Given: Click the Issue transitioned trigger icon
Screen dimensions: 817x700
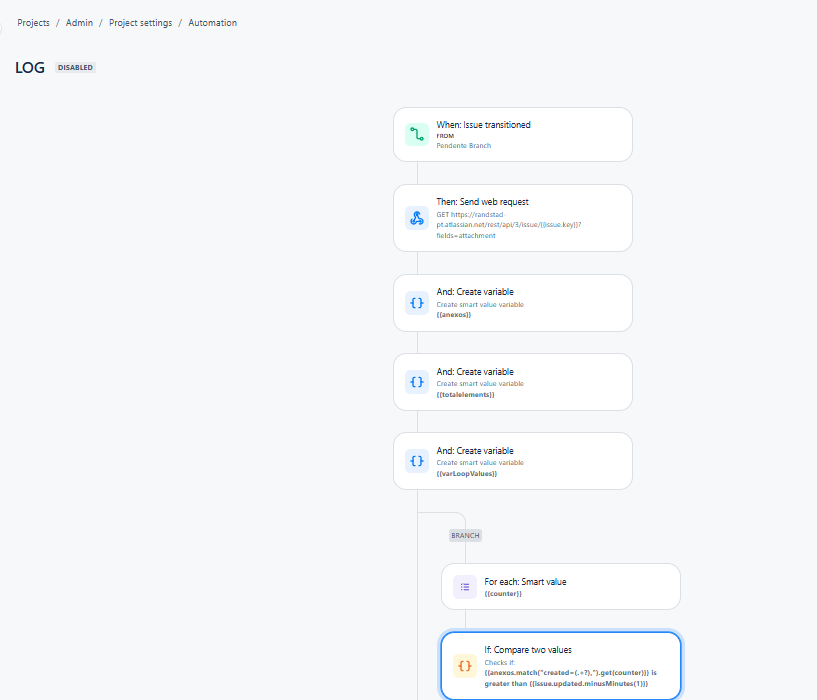Looking at the screenshot, I should (x=417, y=134).
